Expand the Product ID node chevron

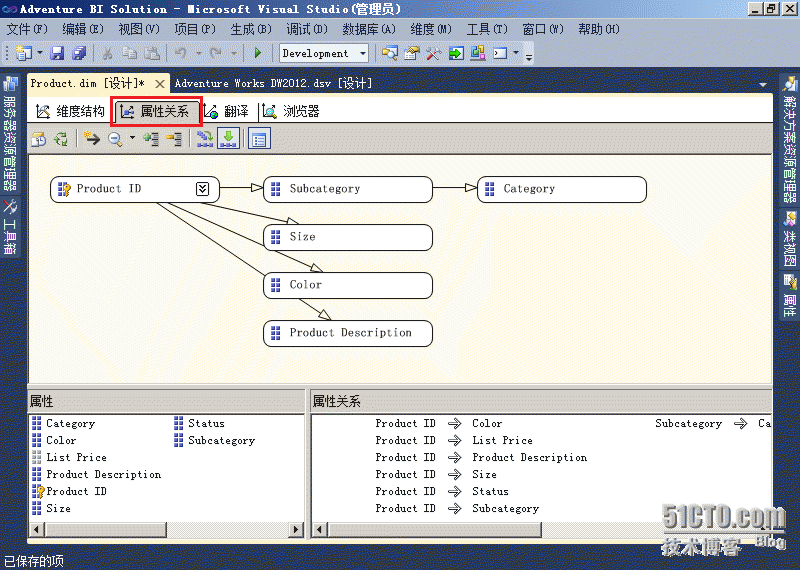203,189
